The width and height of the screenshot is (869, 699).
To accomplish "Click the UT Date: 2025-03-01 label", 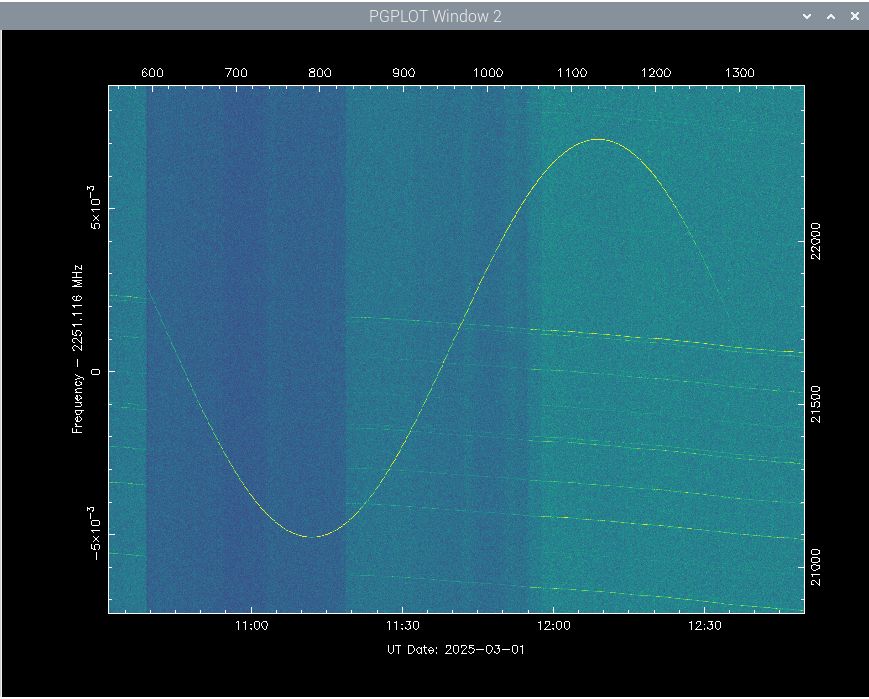I will [455, 649].
